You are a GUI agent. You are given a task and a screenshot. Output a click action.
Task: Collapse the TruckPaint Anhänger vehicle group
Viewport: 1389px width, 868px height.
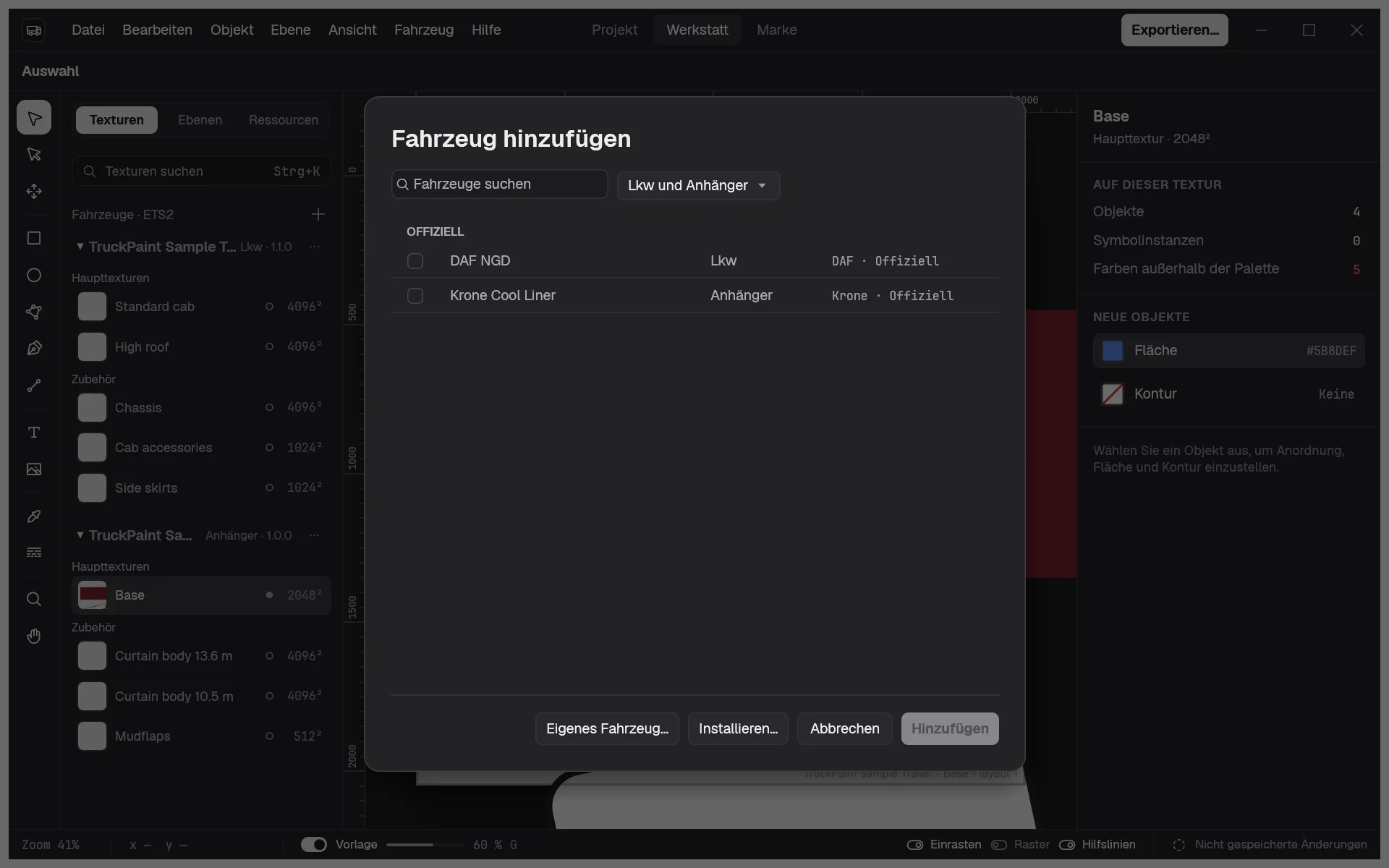[80, 535]
